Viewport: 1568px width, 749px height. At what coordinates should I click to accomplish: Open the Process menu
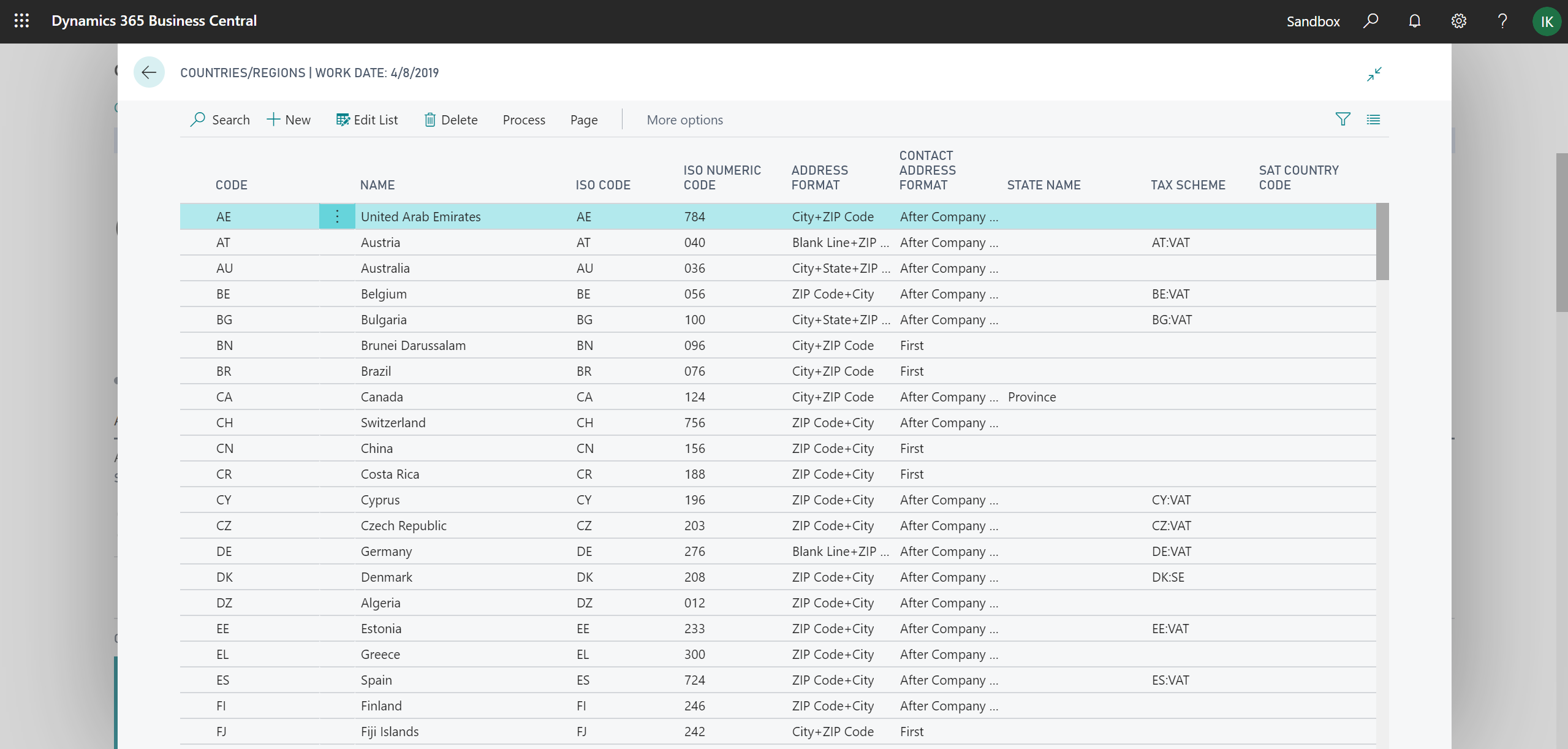point(524,120)
